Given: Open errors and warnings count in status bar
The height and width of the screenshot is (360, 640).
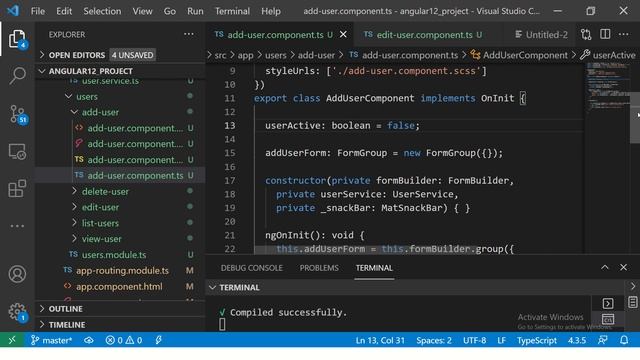Looking at the screenshot, I should pyautogui.click(x=124, y=340).
